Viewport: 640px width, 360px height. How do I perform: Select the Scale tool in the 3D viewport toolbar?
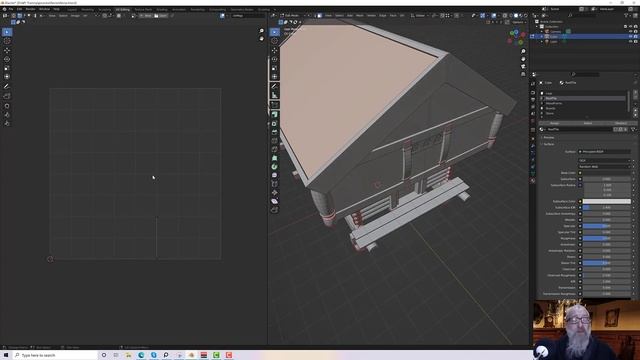click(274, 68)
